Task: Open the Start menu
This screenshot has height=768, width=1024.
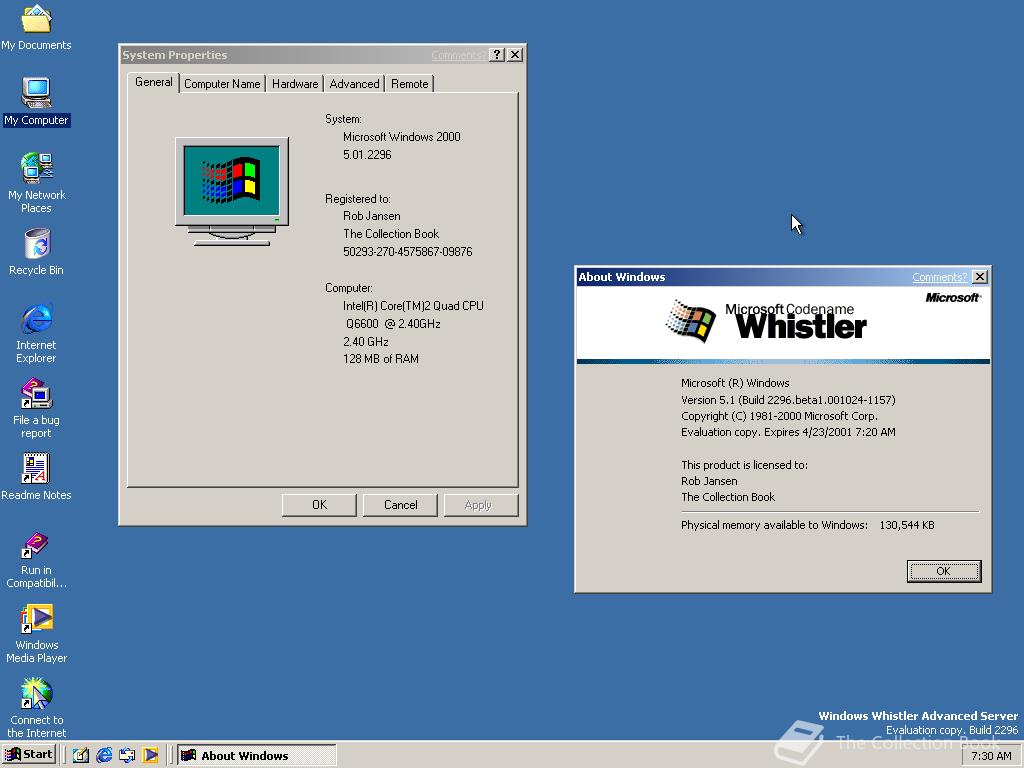Action: pyautogui.click(x=29, y=755)
